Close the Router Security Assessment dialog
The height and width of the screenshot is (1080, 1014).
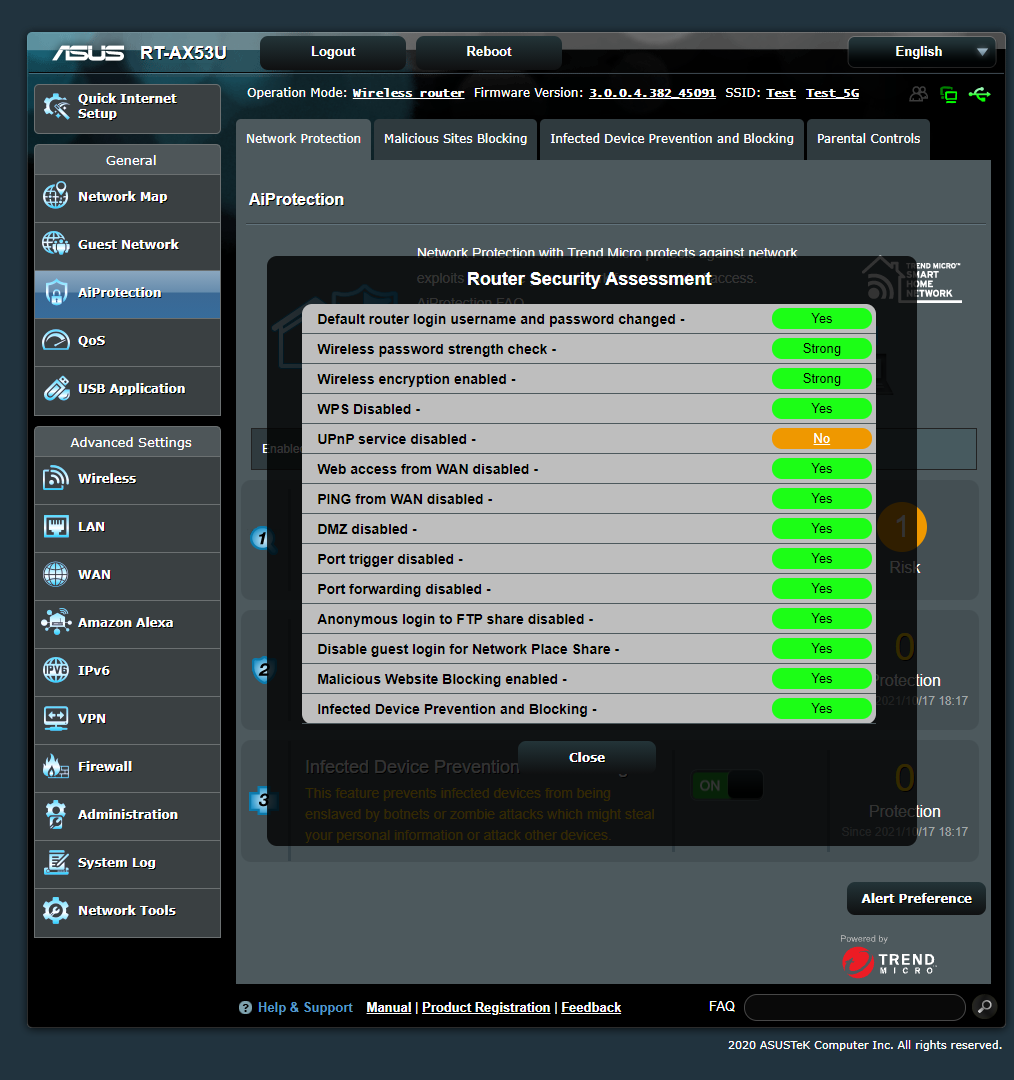click(x=586, y=757)
